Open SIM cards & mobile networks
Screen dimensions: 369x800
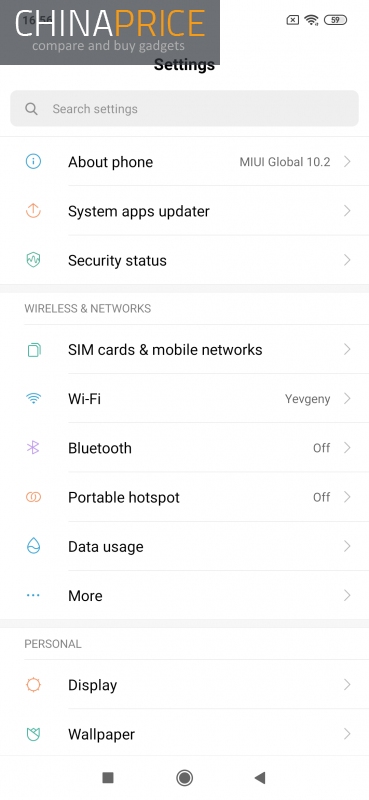pyautogui.click(x=184, y=349)
